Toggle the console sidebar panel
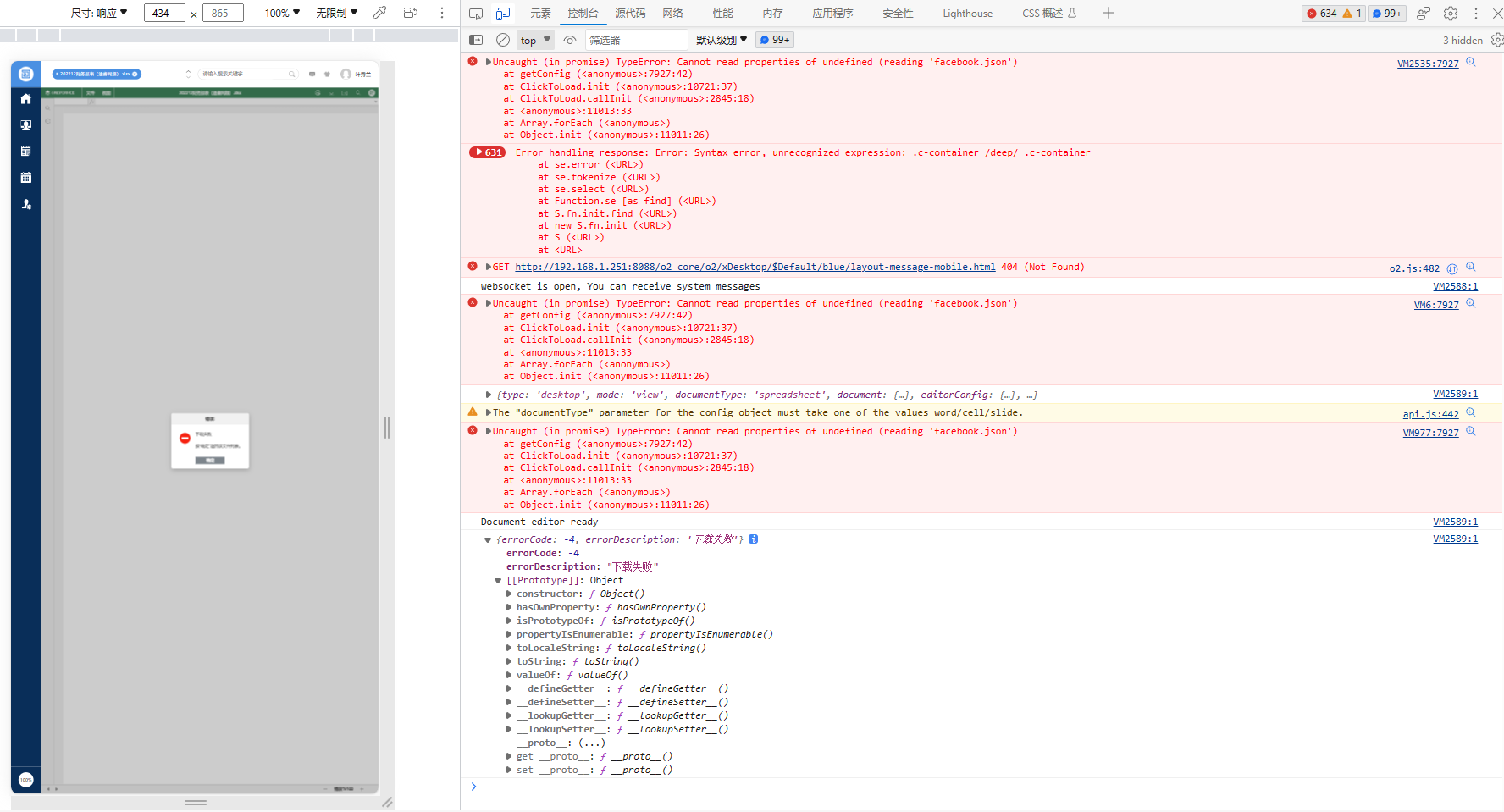1504x812 pixels. (476, 40)
